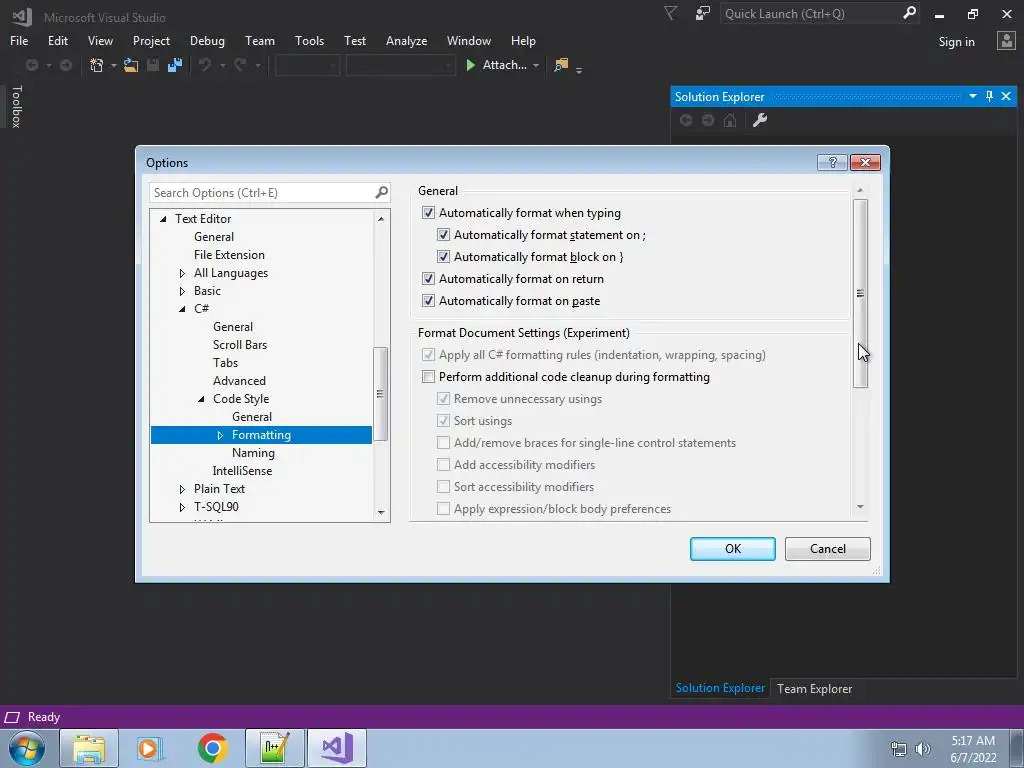Open the Toolbox side tab
The height and width of the screenshot is (768, 1024).
click(x=16, y=106)
